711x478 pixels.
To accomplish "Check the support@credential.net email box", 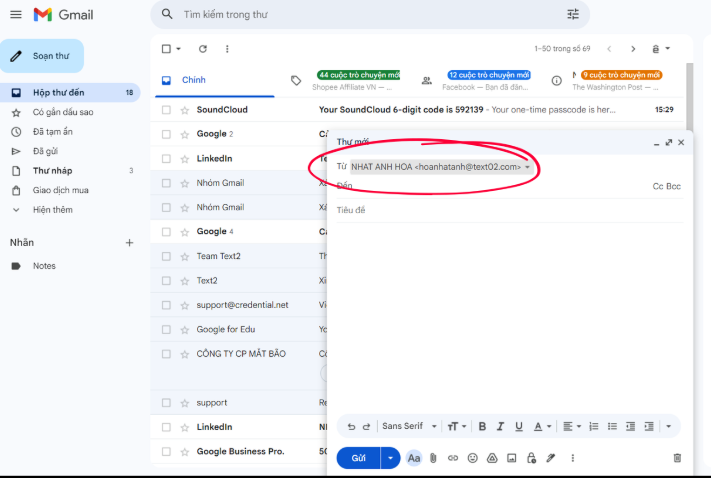I will (x=166, y=305).
